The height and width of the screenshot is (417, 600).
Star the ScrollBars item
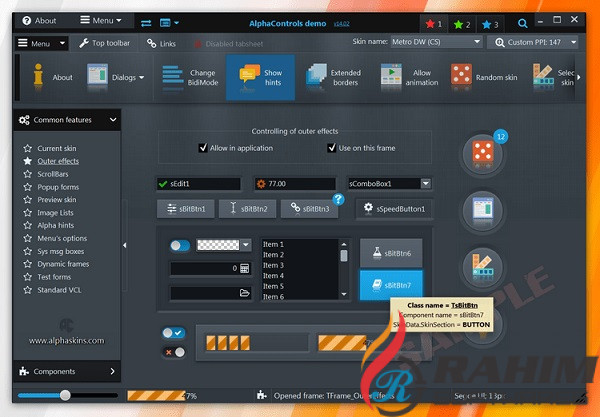pos(28,174)
